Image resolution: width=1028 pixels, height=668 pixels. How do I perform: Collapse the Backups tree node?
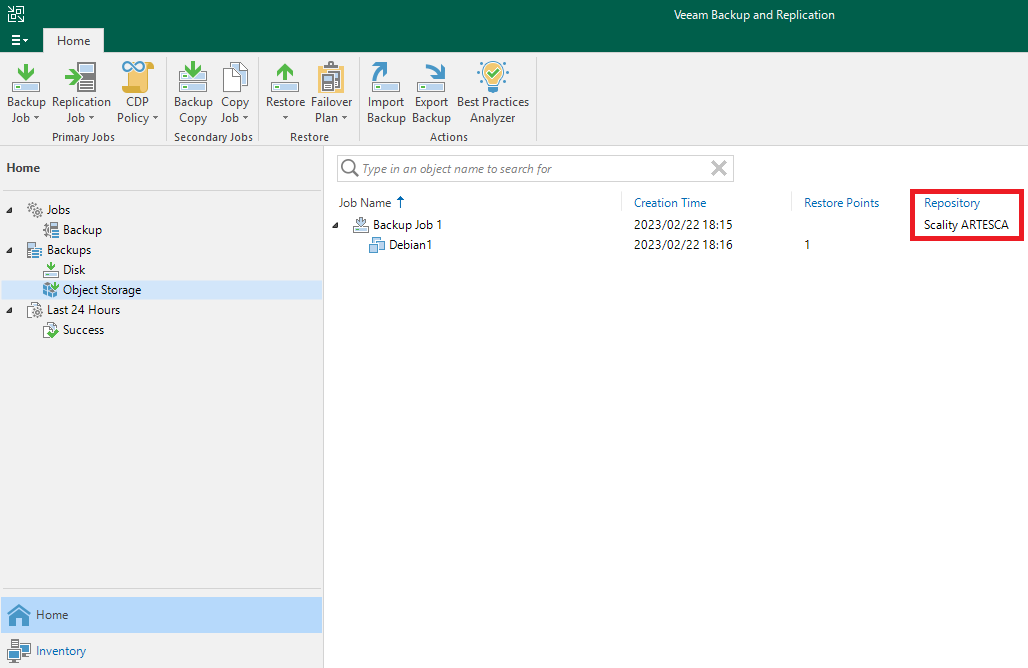[9, 250]
